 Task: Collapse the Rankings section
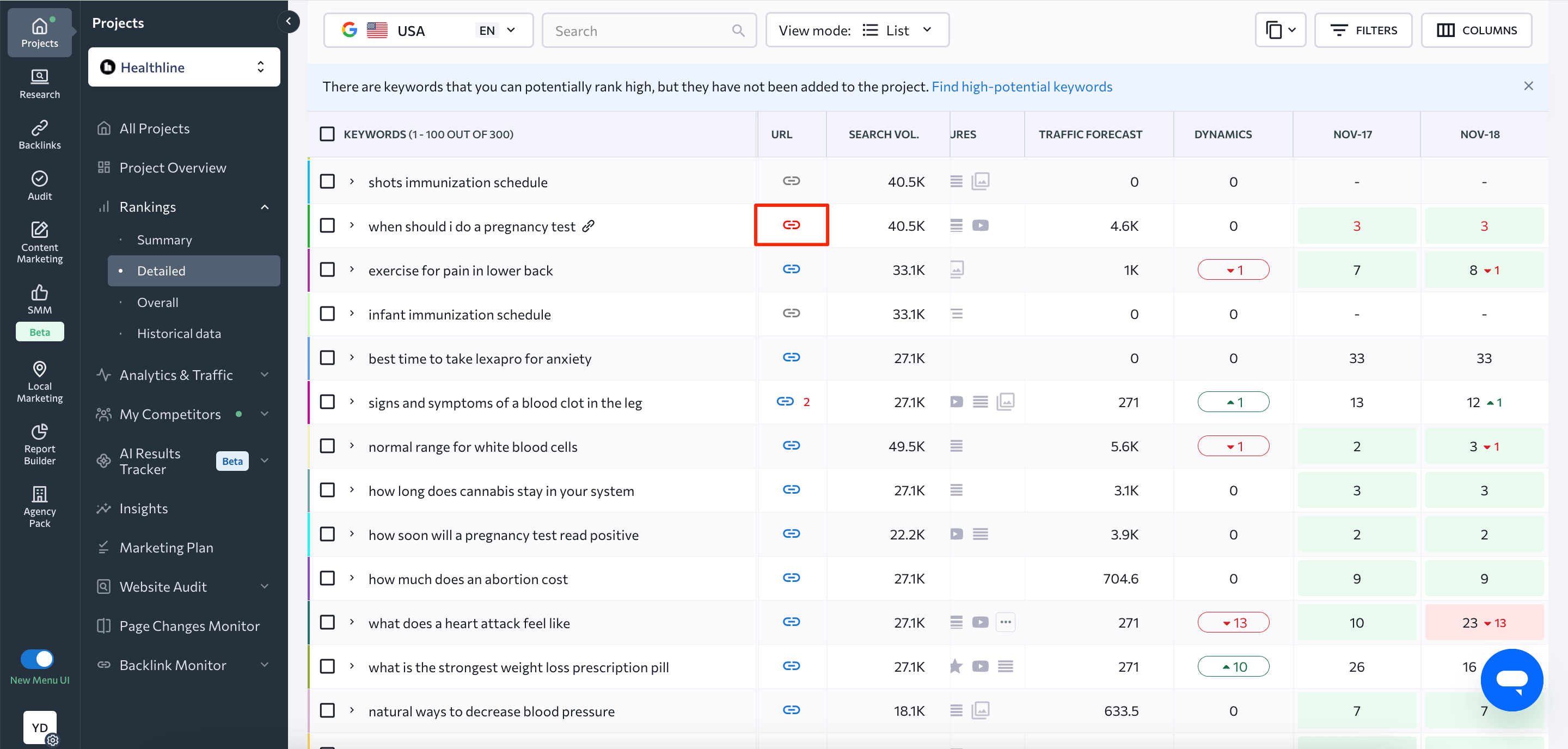click(265, 207)
